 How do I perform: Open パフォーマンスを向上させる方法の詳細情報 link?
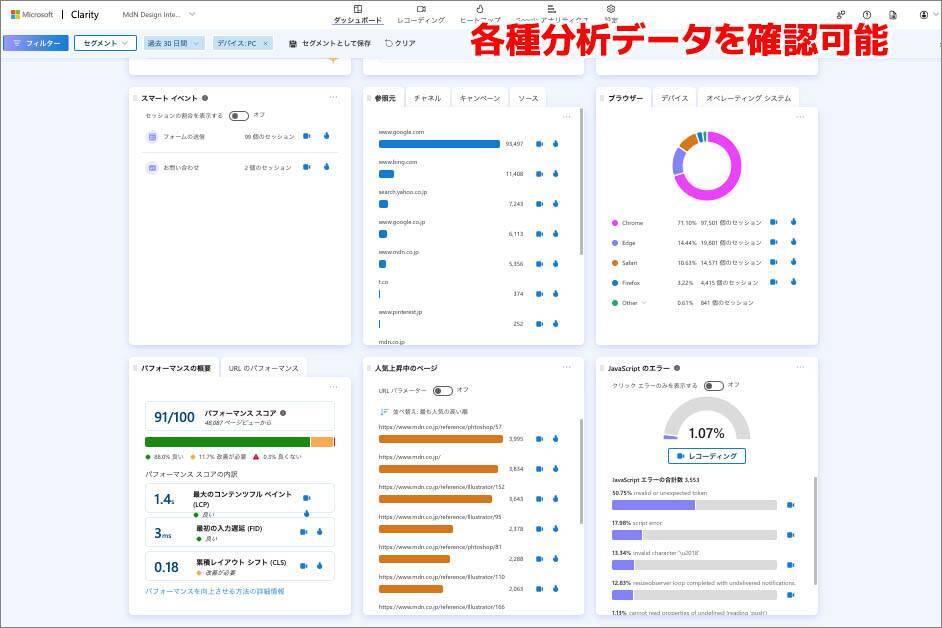pyautogui.click(x=214, y=591)
